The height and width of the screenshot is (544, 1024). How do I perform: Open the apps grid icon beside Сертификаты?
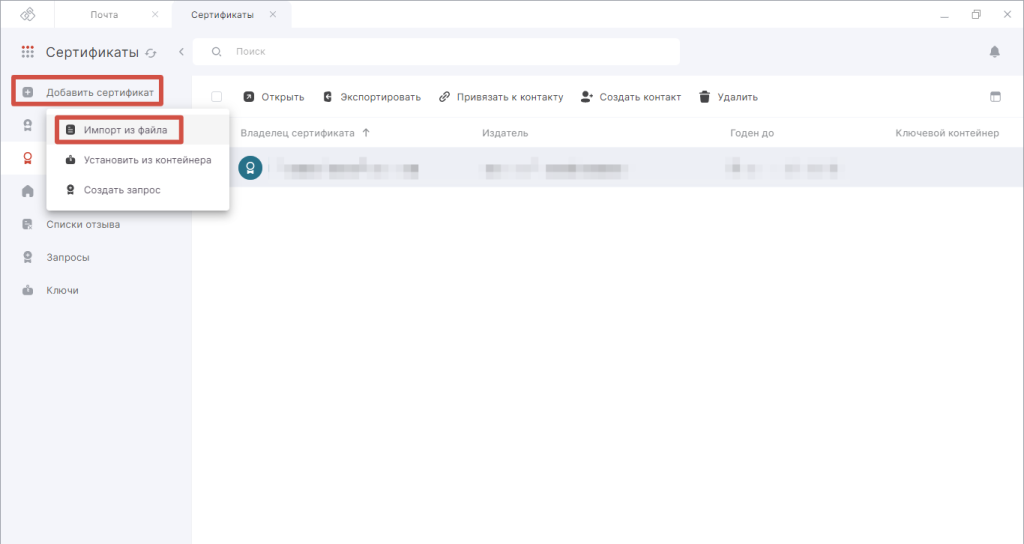(27, 52)
